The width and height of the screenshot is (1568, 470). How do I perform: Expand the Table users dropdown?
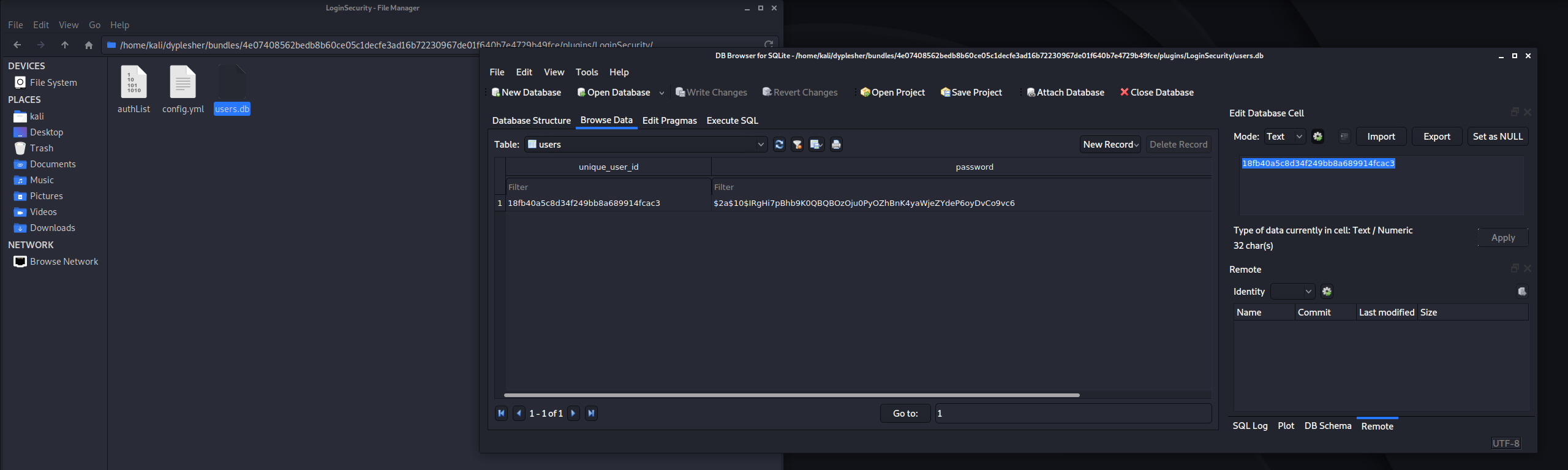pos(646,145)
